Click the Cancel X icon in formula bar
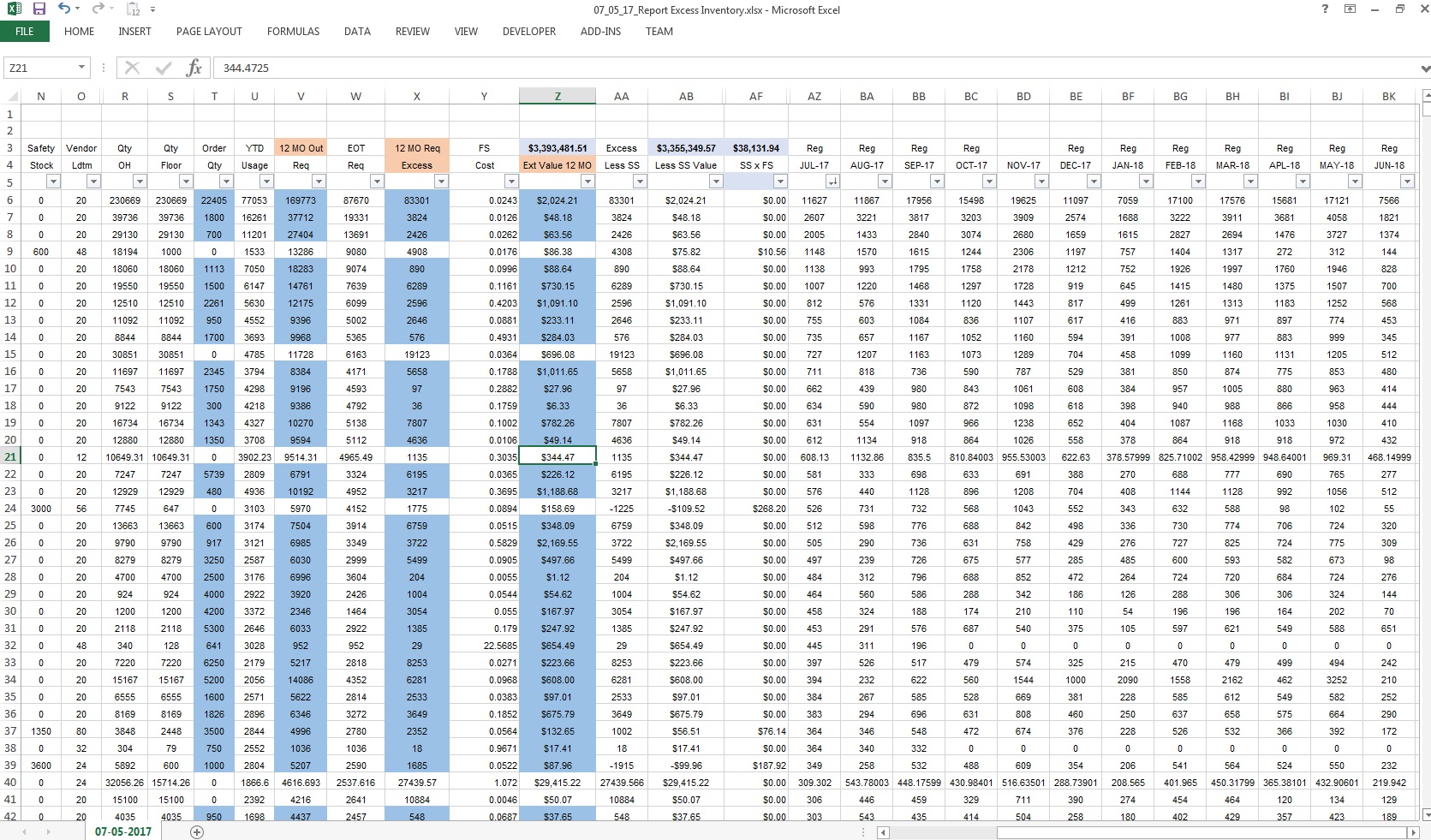Screen dimensions: 1431x840 pos(133,68)
